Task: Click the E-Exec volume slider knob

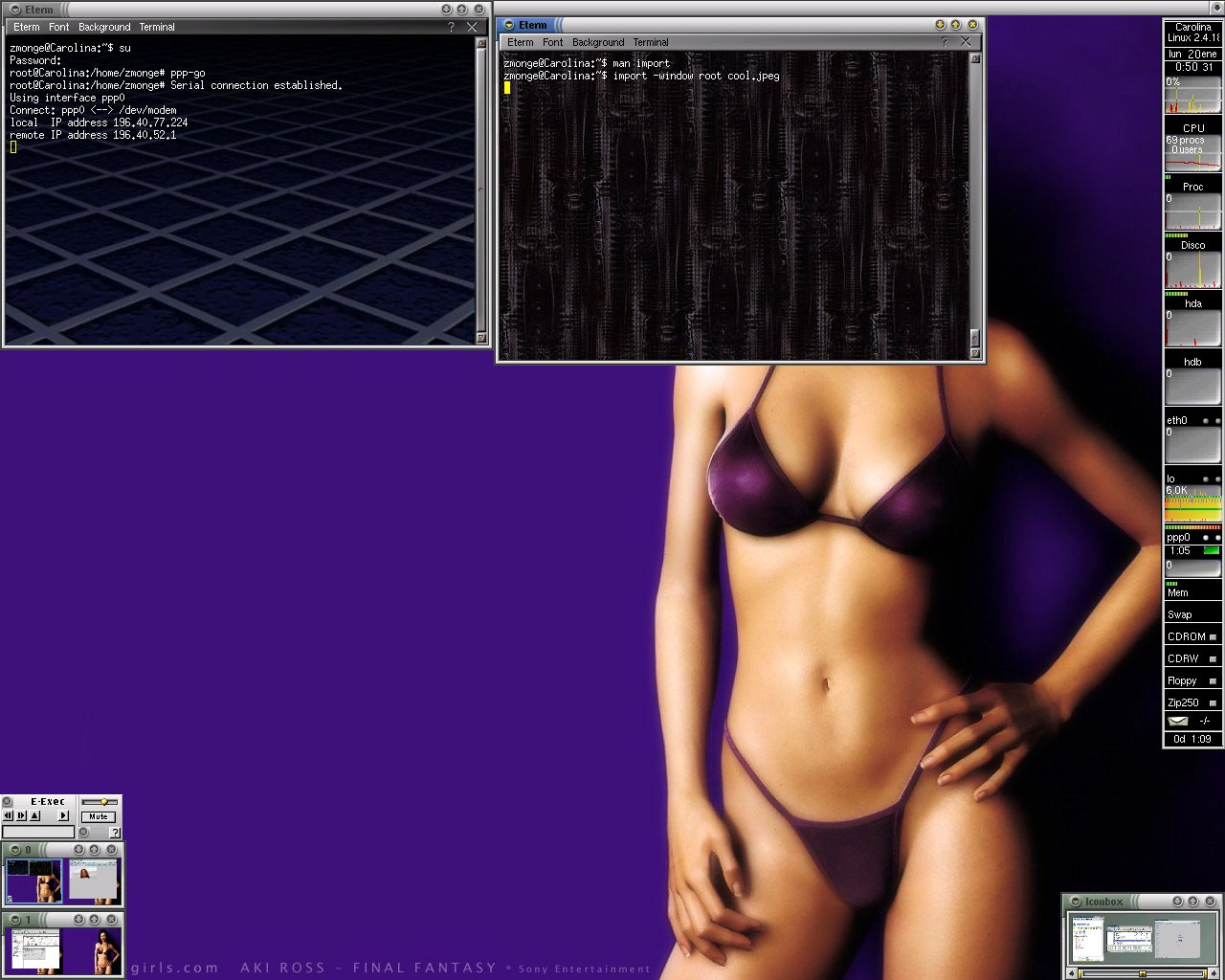Action: tap(103, 802)
